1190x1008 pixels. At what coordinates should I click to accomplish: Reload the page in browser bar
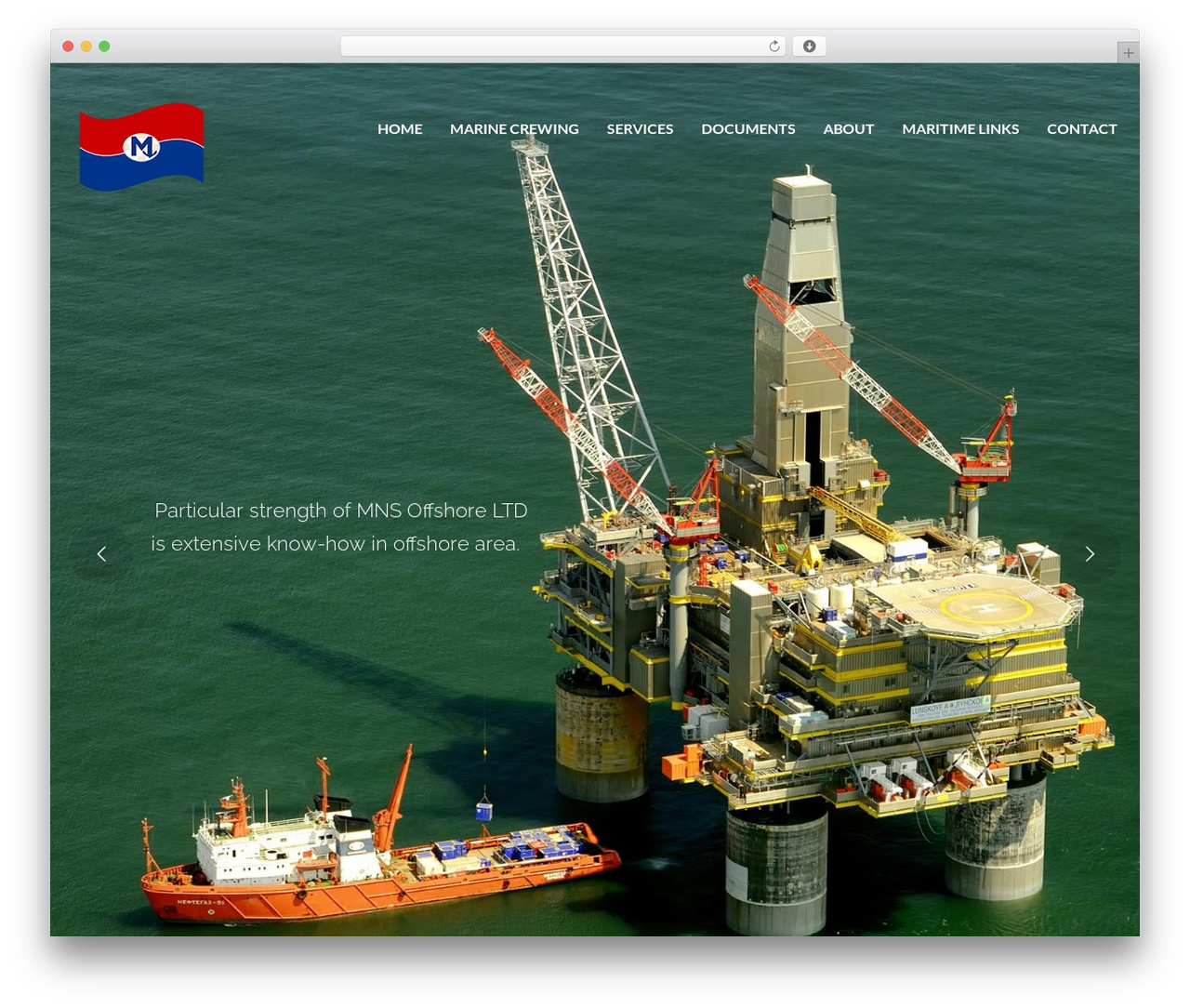click(773, 46)
